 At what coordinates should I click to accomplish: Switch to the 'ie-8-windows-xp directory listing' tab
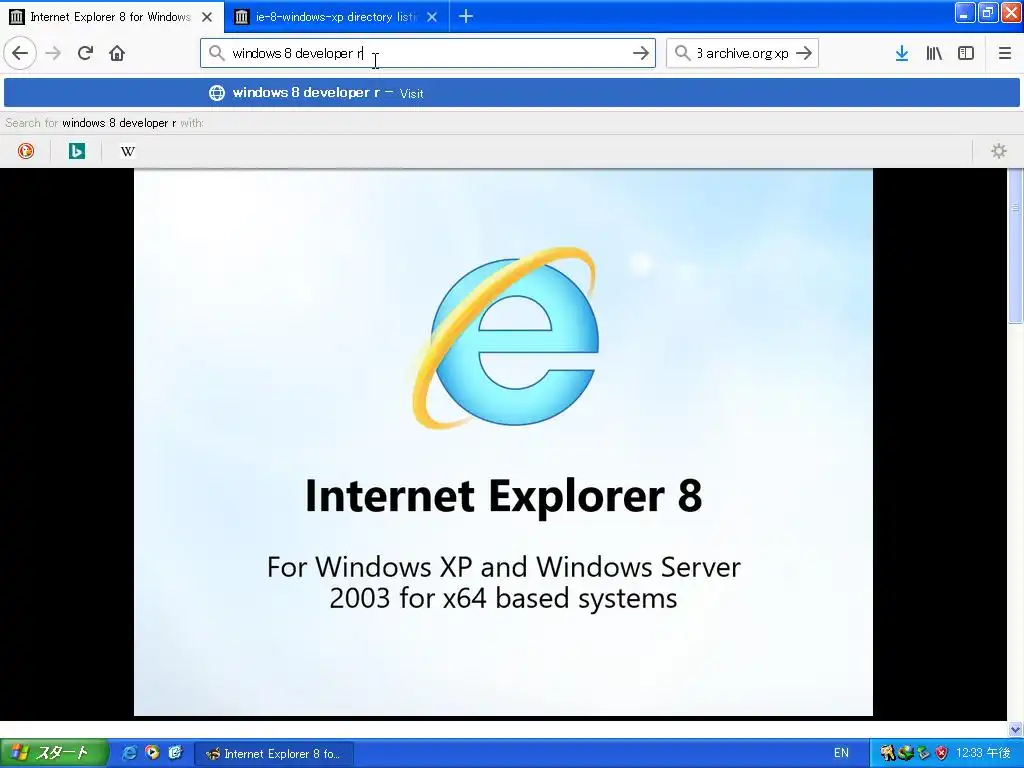pos(336,16)
